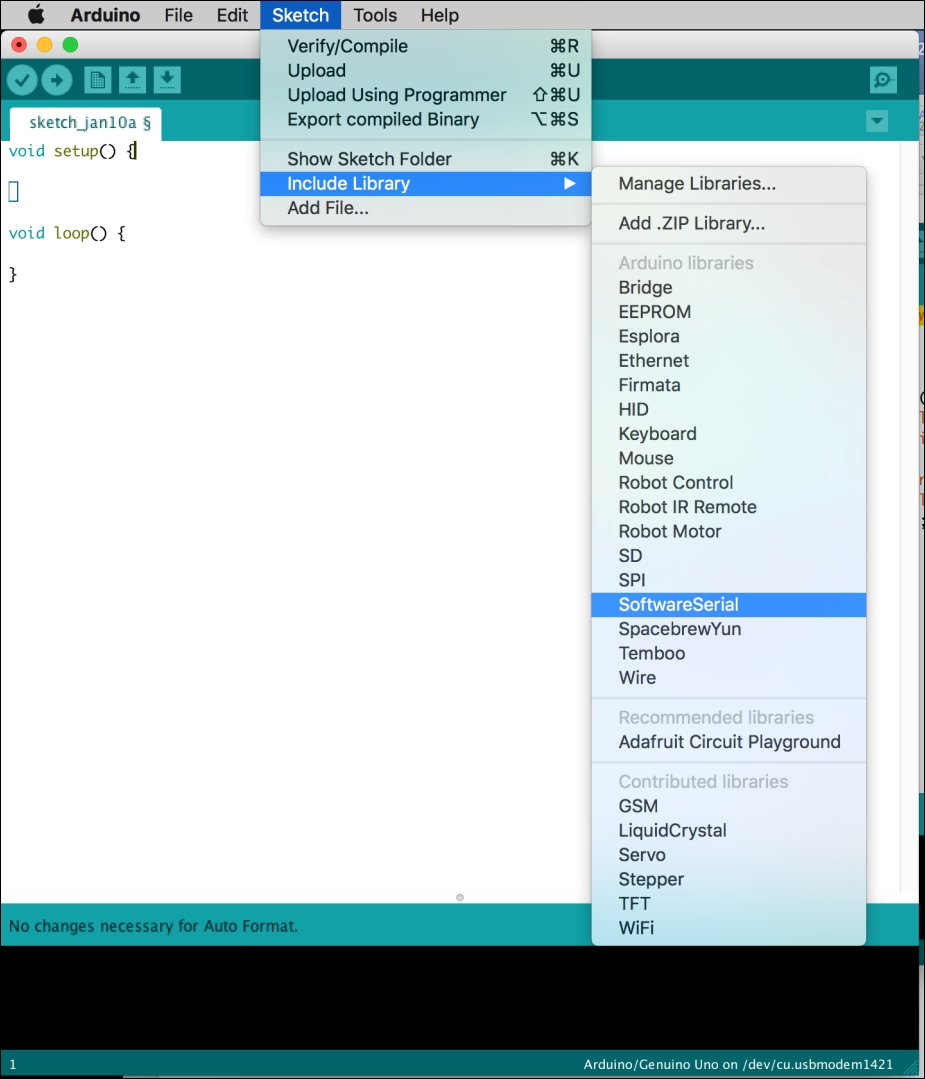Include the TFT library
Screen dimensions: 925x1079
[729, 904]
